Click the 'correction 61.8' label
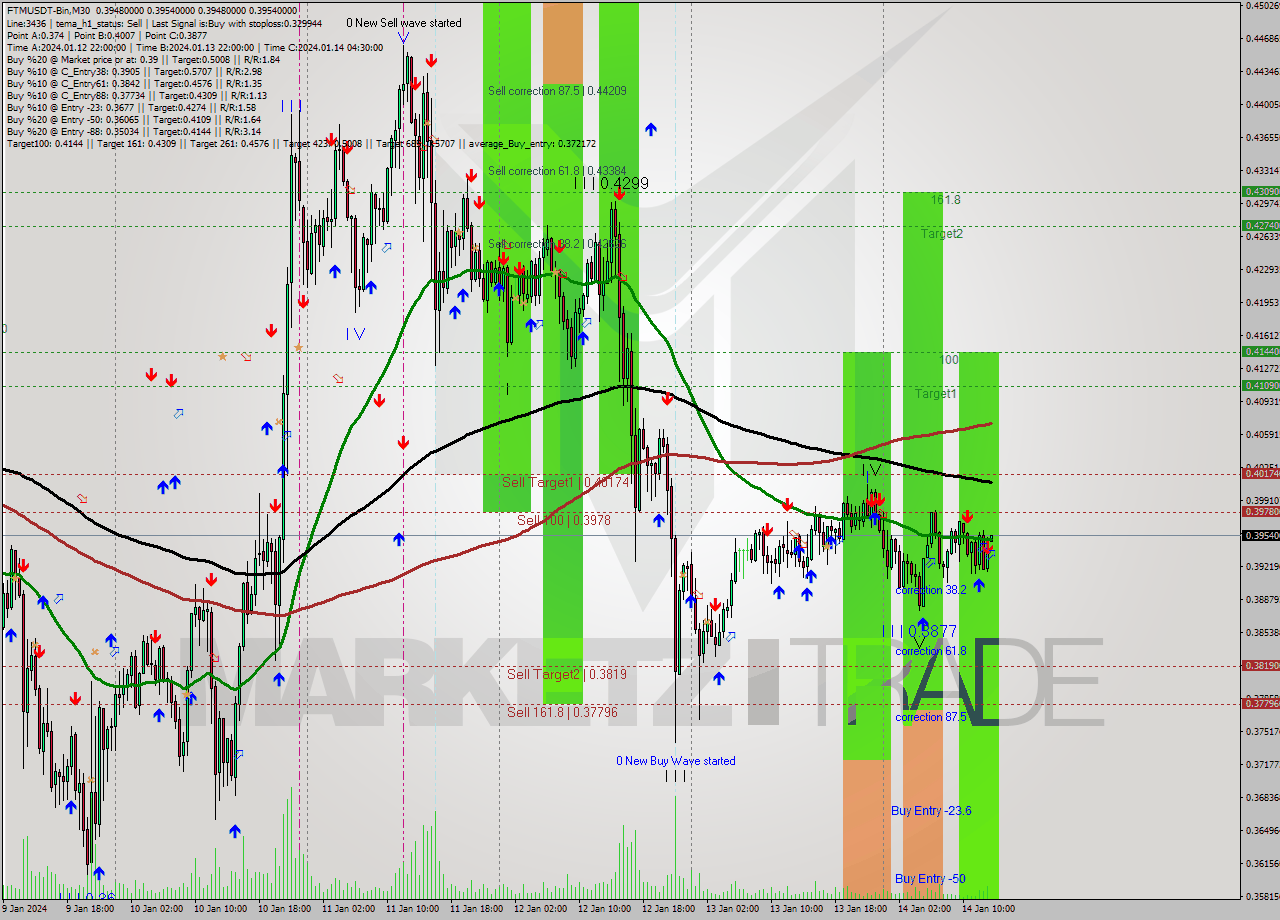Screen dimensions: 1280x920 [931, 651]
